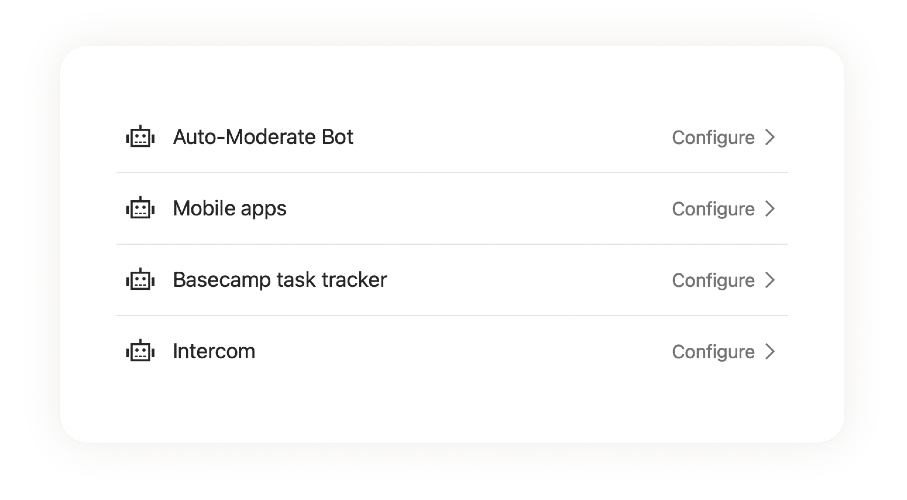Select the Basecamp task tracker bot icon

point(140,280)
